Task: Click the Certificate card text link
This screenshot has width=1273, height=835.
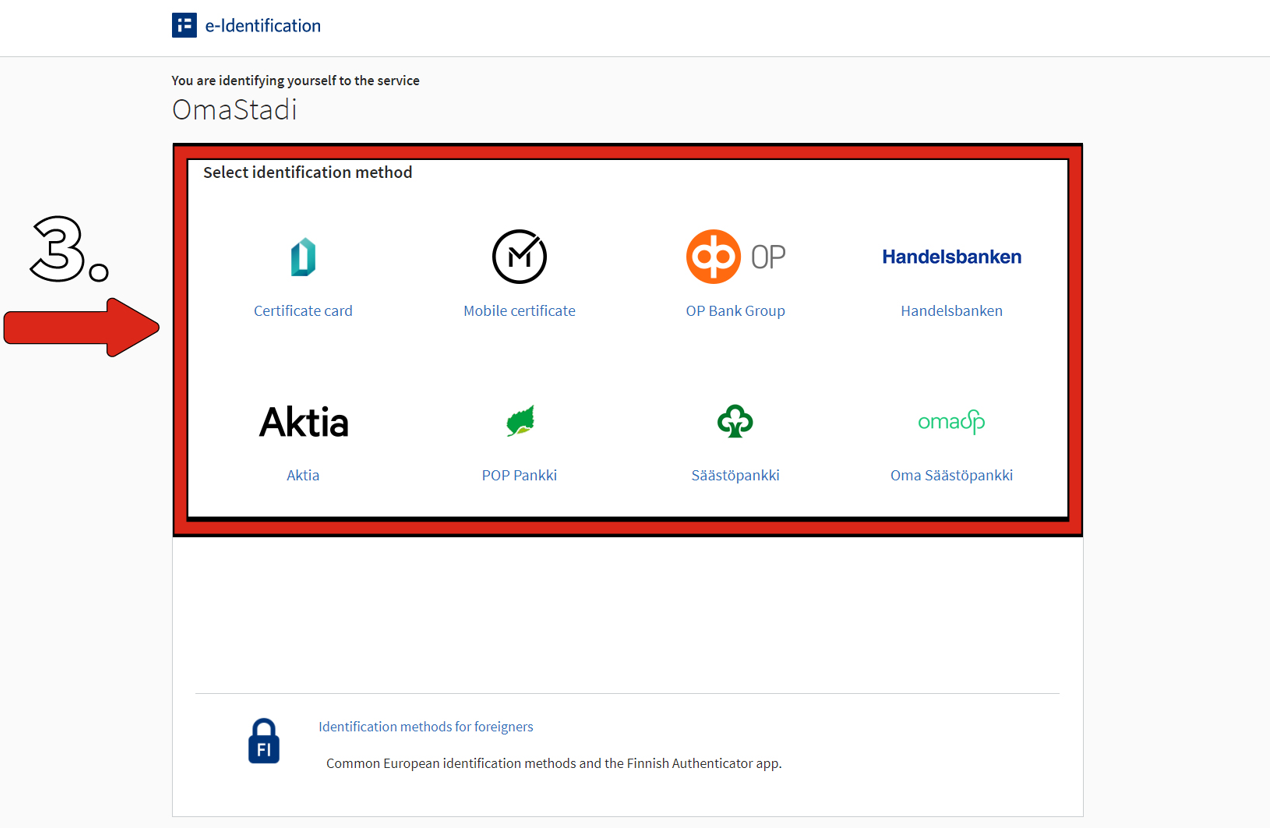Action: pos(303,311)
